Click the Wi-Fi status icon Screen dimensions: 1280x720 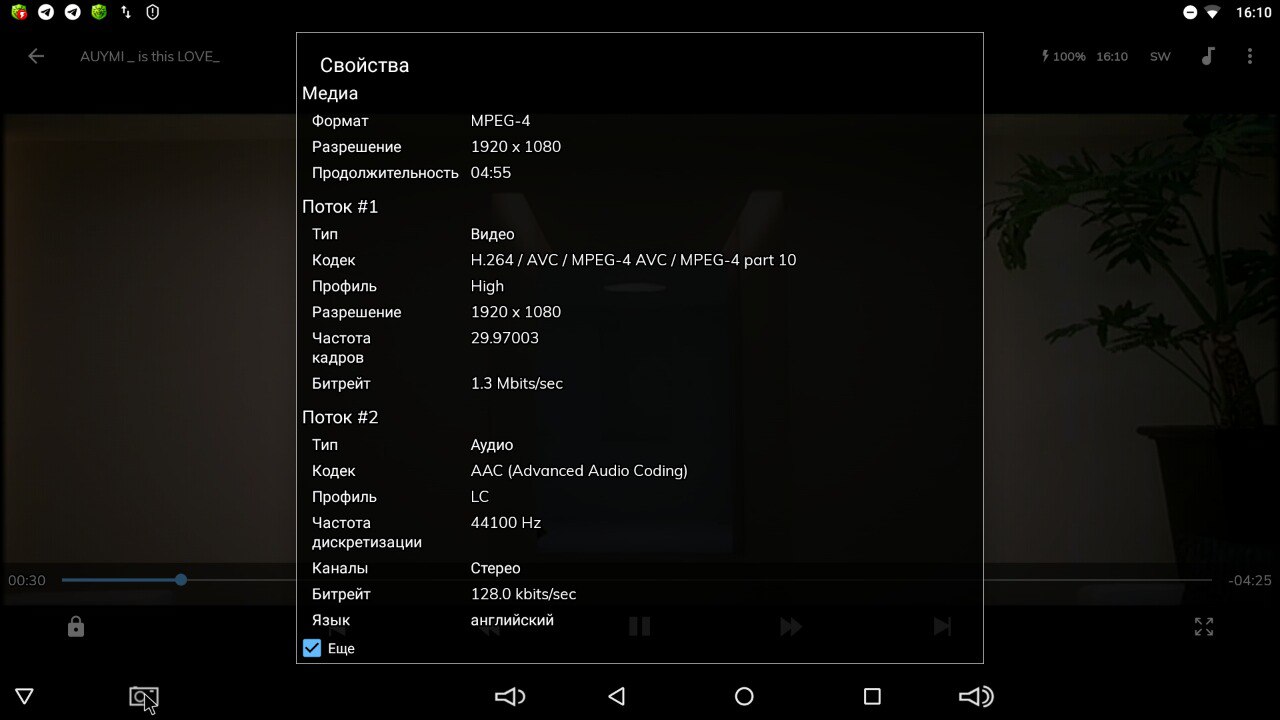1212,13
